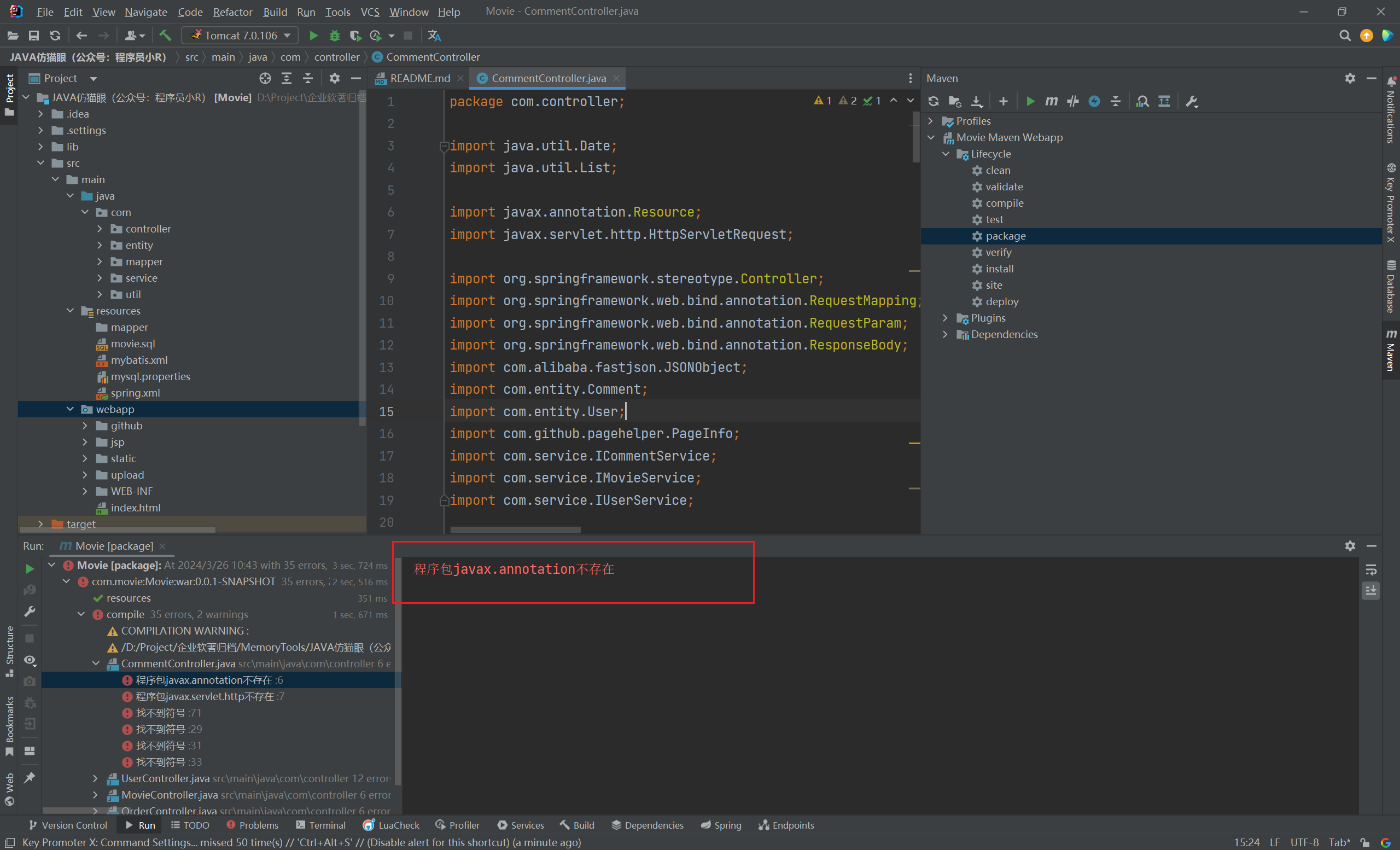Toggle the compile errors tree node
The width and height of the screenshot is (1400, 850).
pos(84,613)
